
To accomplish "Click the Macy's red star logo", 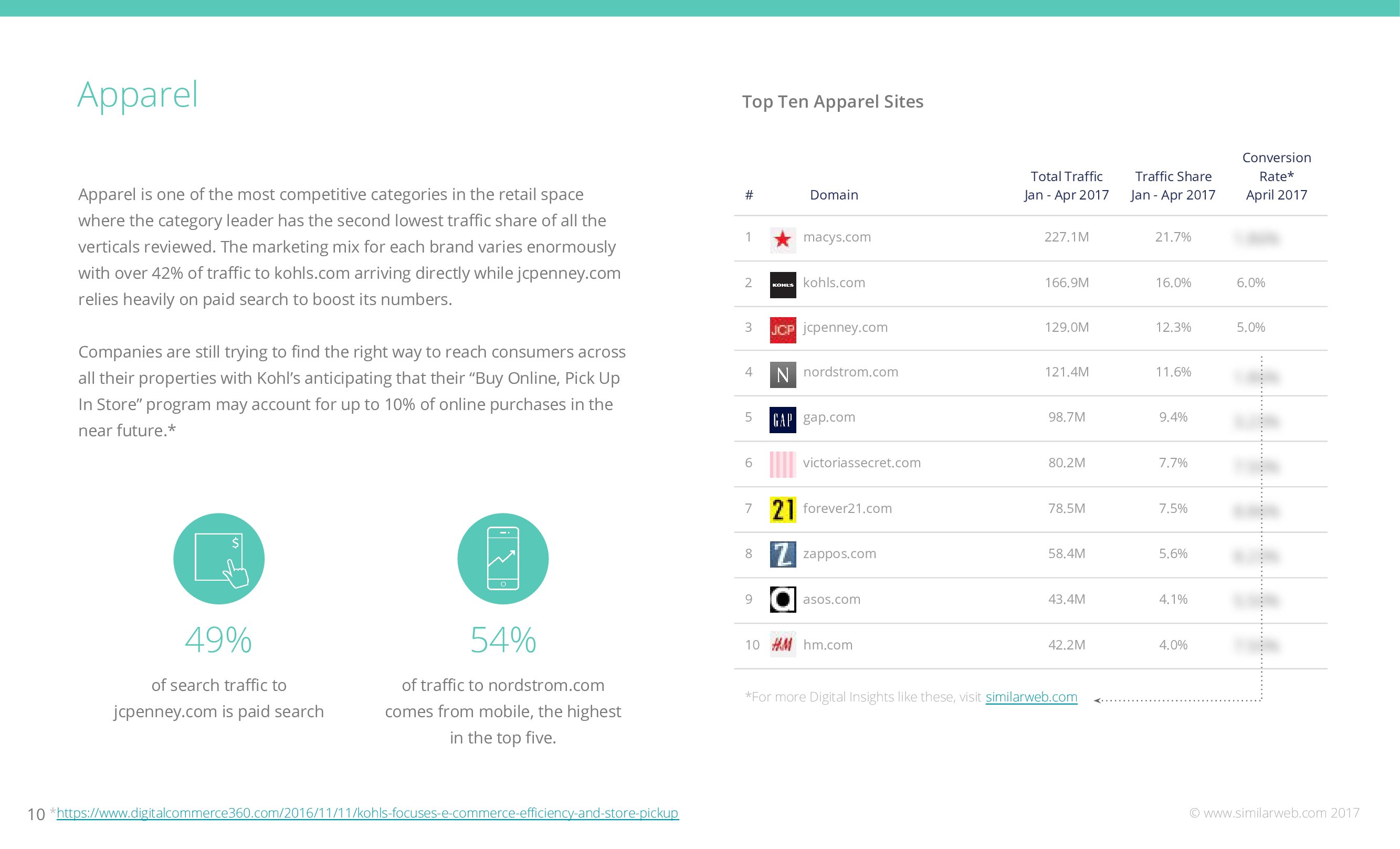I will [x=782, y=239].
